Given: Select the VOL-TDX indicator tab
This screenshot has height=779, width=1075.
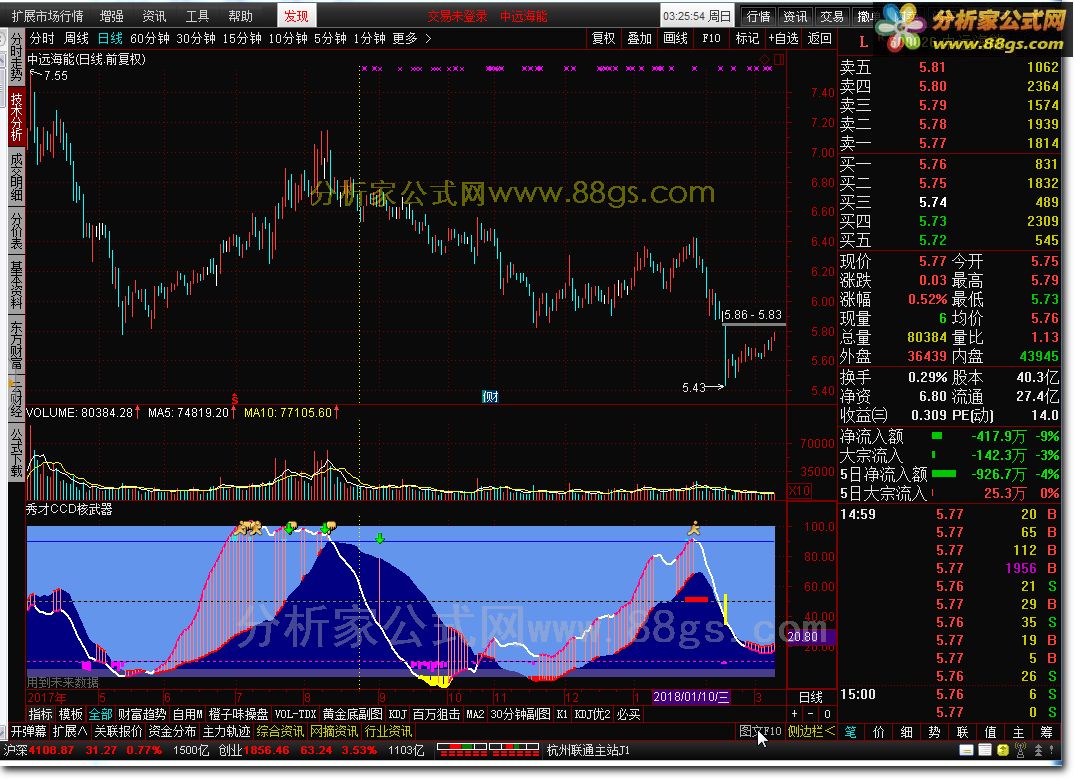Looking at the screenshot, I should click(295, 714).
